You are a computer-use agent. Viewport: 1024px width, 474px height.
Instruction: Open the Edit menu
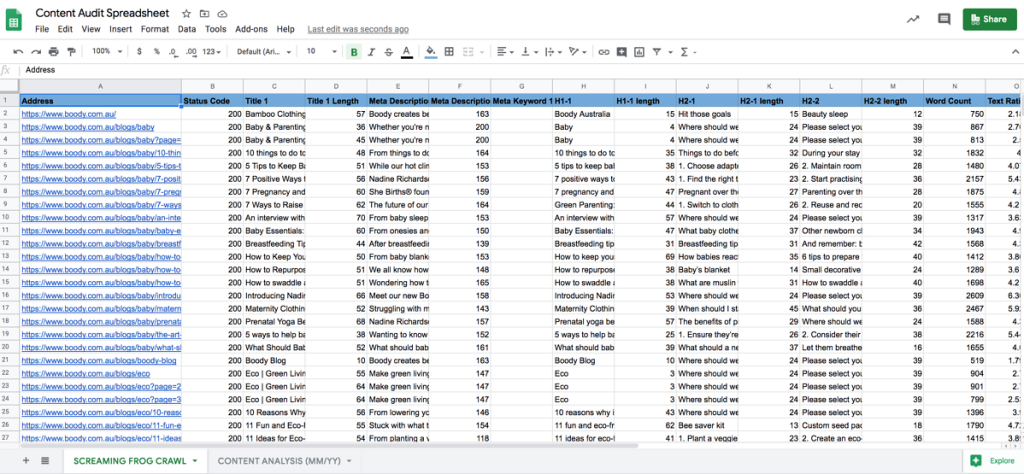[x=65, y=29]
